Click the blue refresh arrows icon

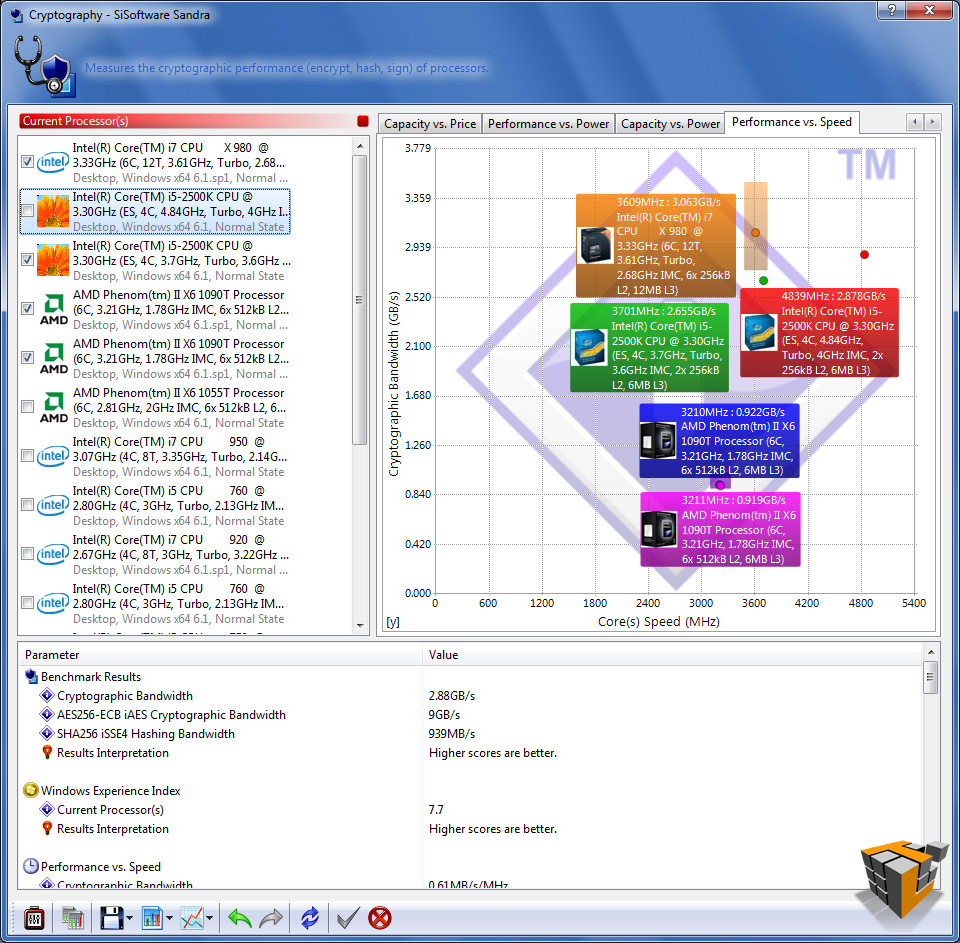[x=310, y=918]
